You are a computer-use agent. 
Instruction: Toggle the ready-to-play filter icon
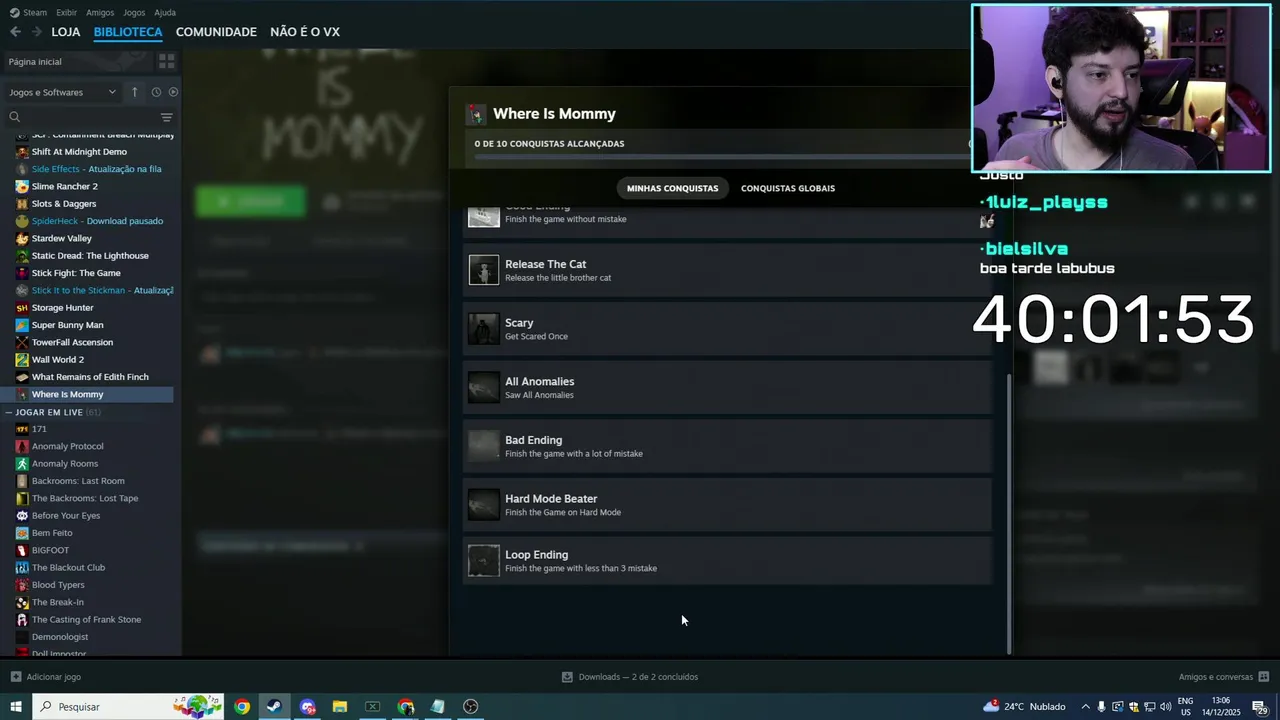click(x=173, y=92)
